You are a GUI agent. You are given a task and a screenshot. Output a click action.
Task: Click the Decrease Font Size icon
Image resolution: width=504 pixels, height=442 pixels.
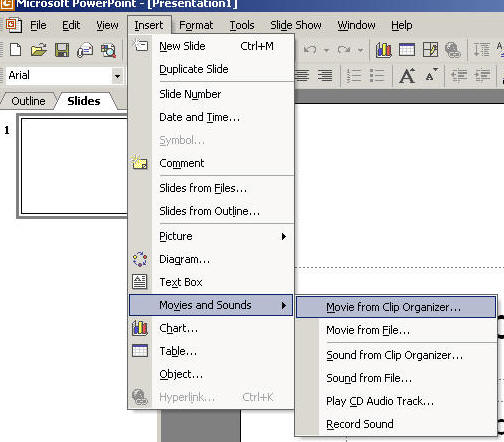(431, 75)
